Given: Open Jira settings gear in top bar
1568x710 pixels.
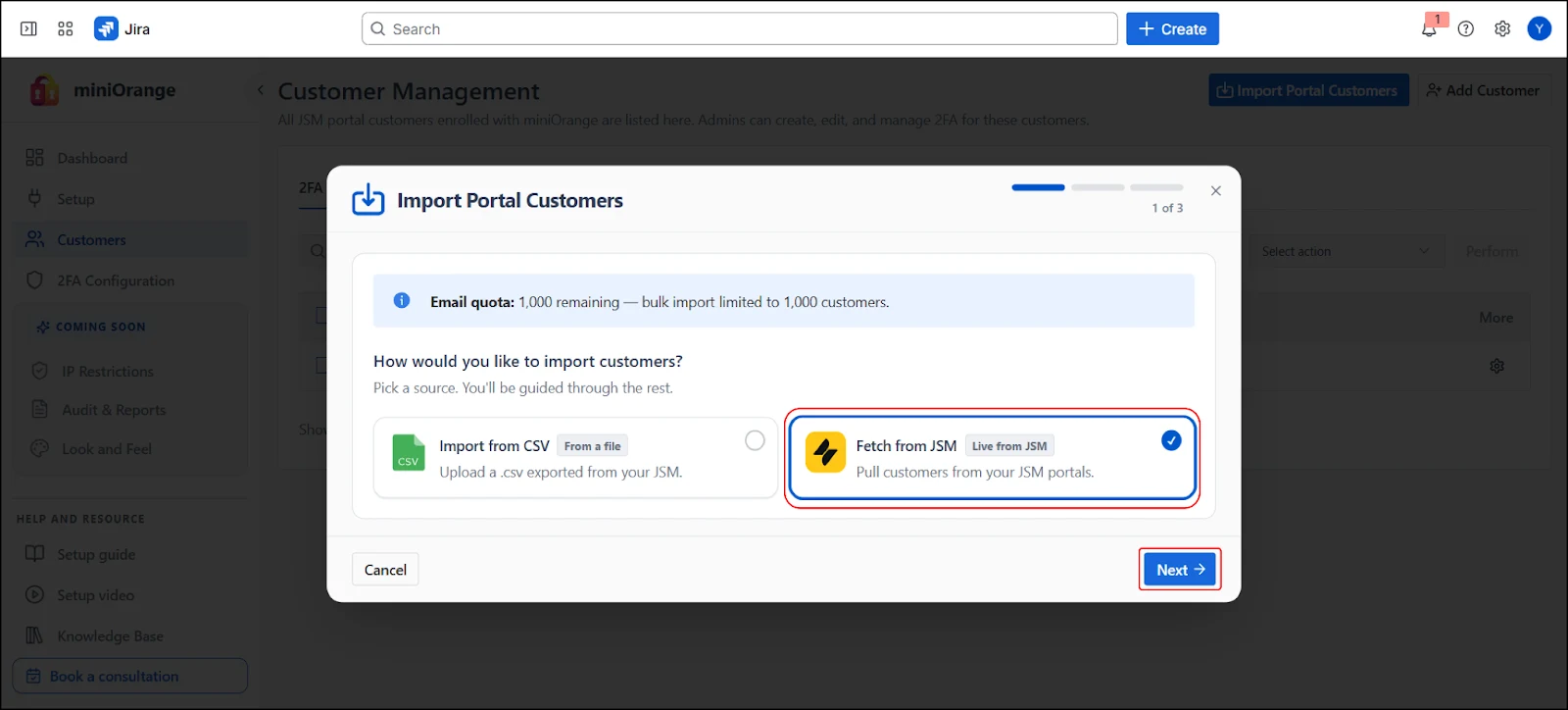Looking at the screenshot, I should [1502, 29].
